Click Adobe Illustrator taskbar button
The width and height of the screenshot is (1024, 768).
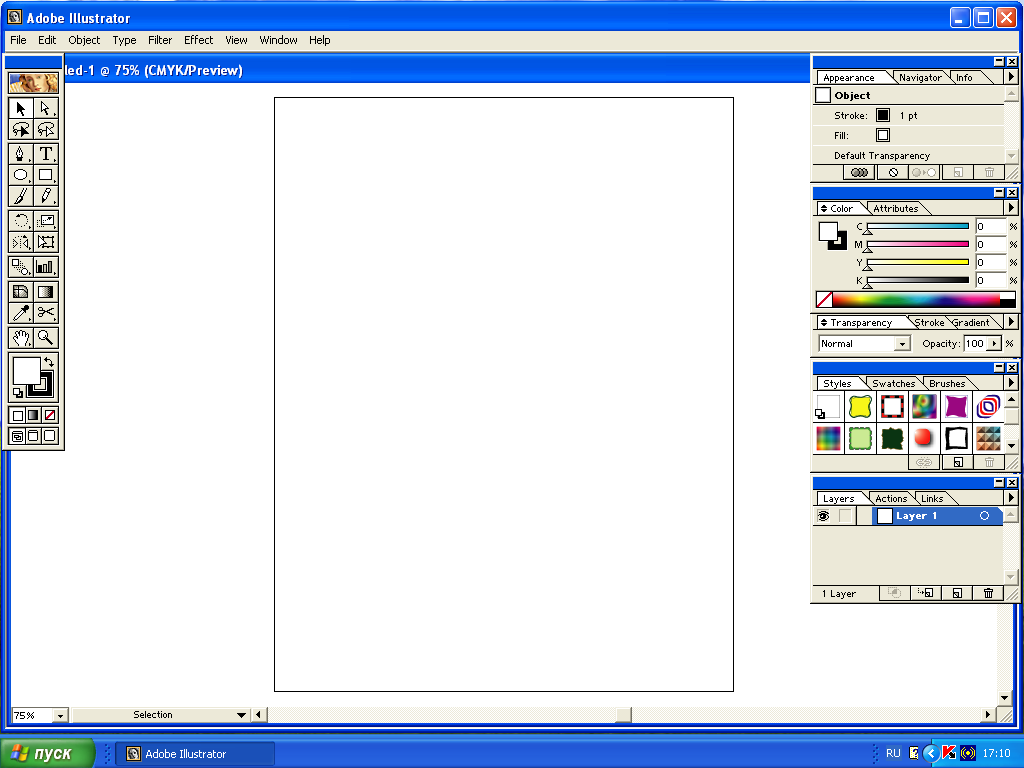pos(195,754)
